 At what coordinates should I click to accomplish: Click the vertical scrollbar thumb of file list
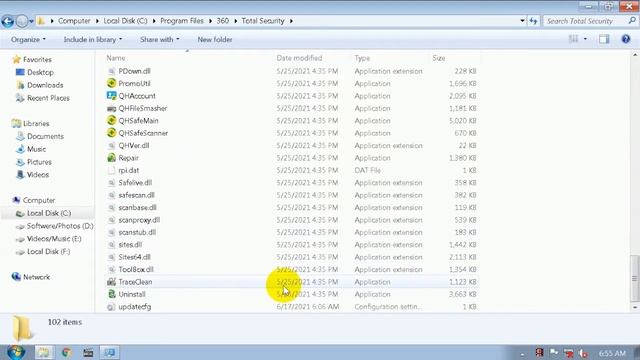tap(634, 278)
